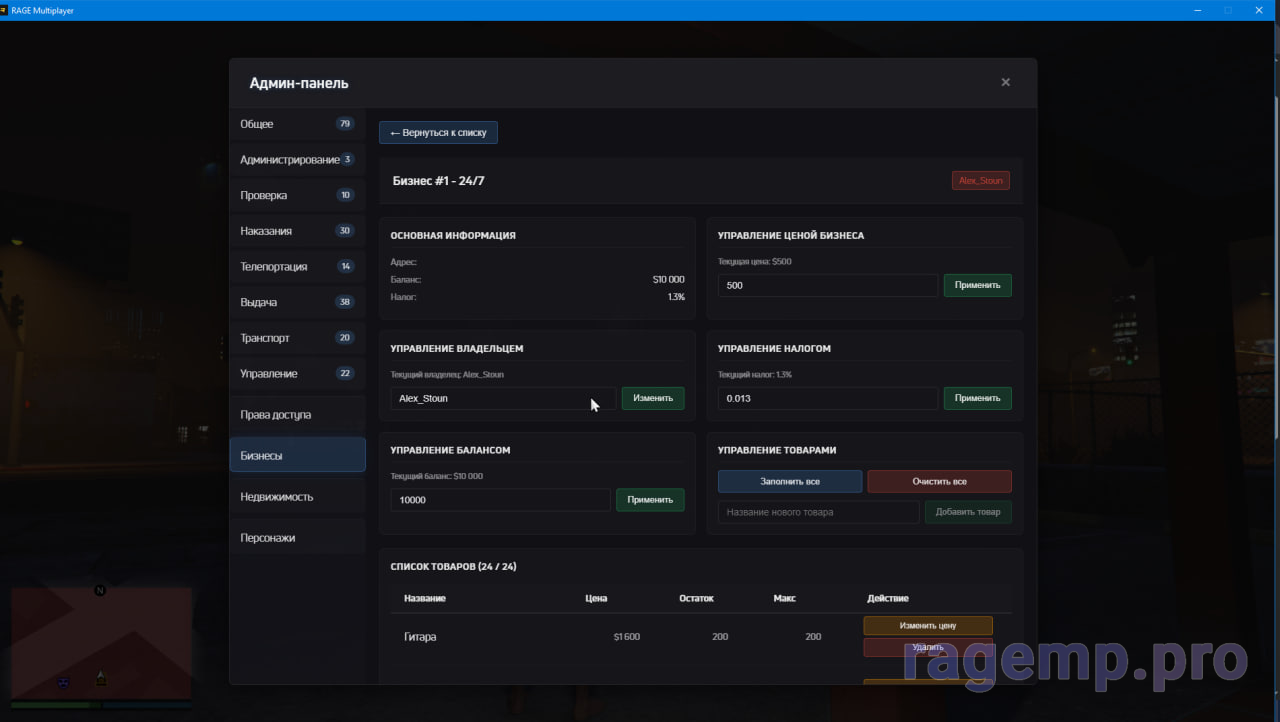Open the Персонажи section
The image size is (1280, 722).
(297, 538)
